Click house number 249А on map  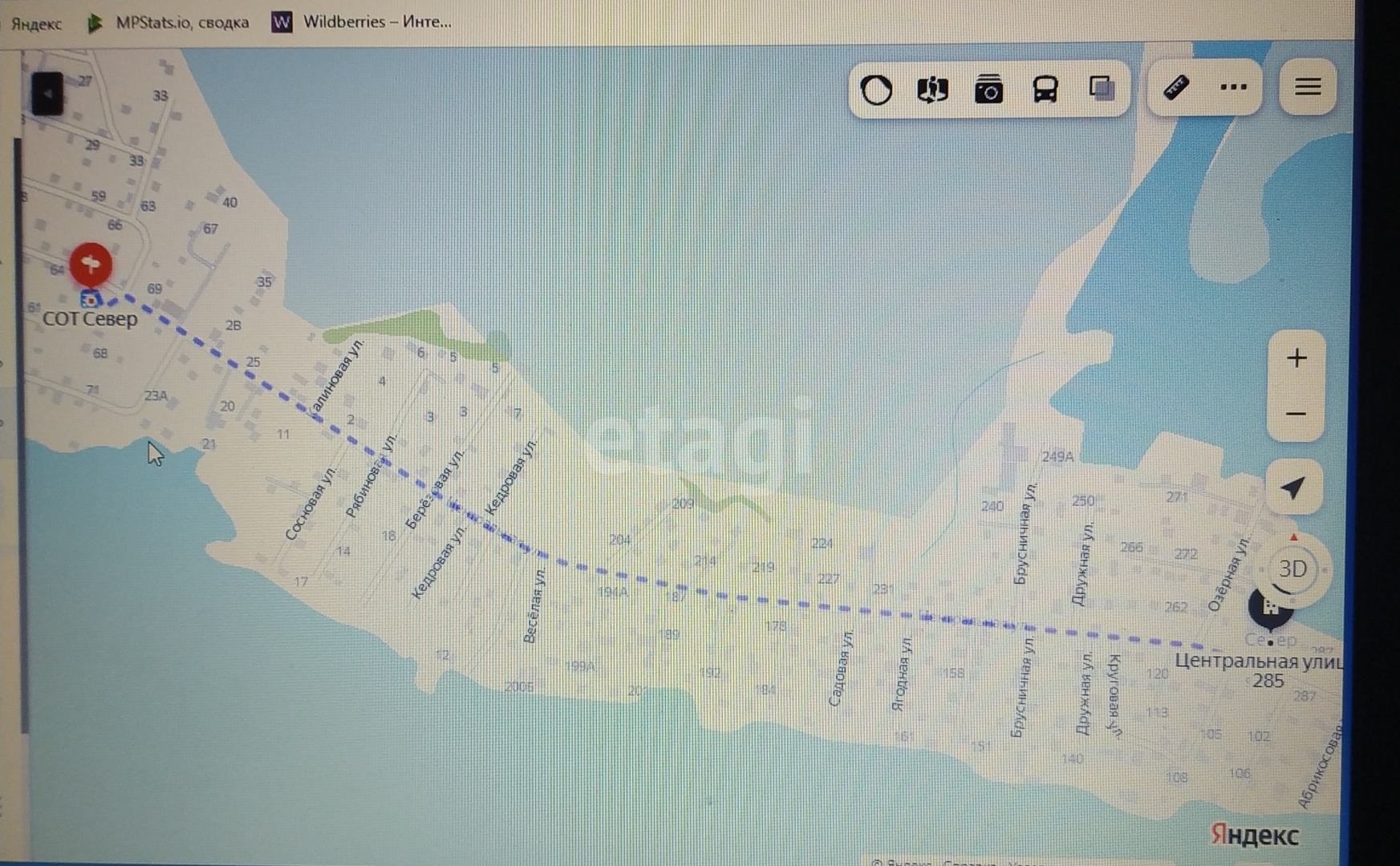(x=1057, y=456)
